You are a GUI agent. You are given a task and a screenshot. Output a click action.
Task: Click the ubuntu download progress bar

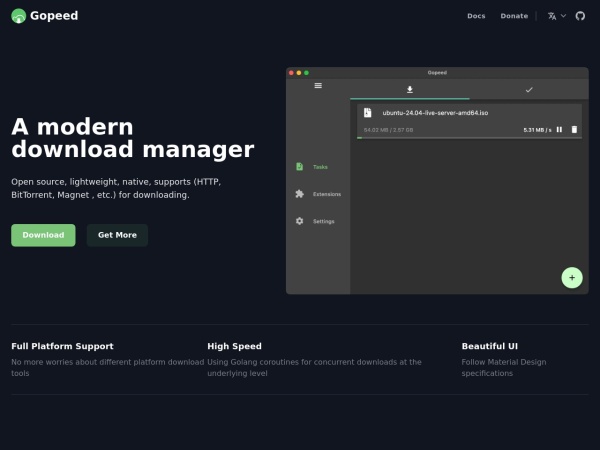pos(469,137)
